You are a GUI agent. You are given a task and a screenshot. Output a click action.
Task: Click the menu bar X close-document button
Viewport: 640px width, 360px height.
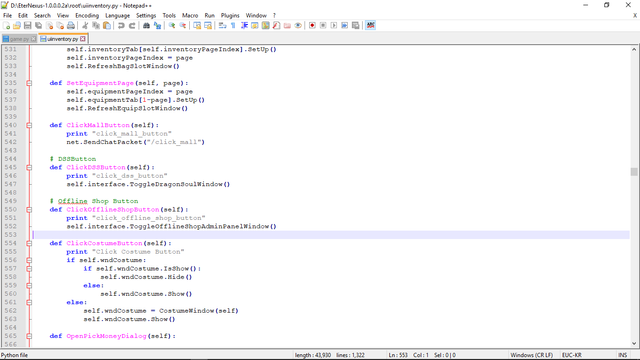point(635,16)
